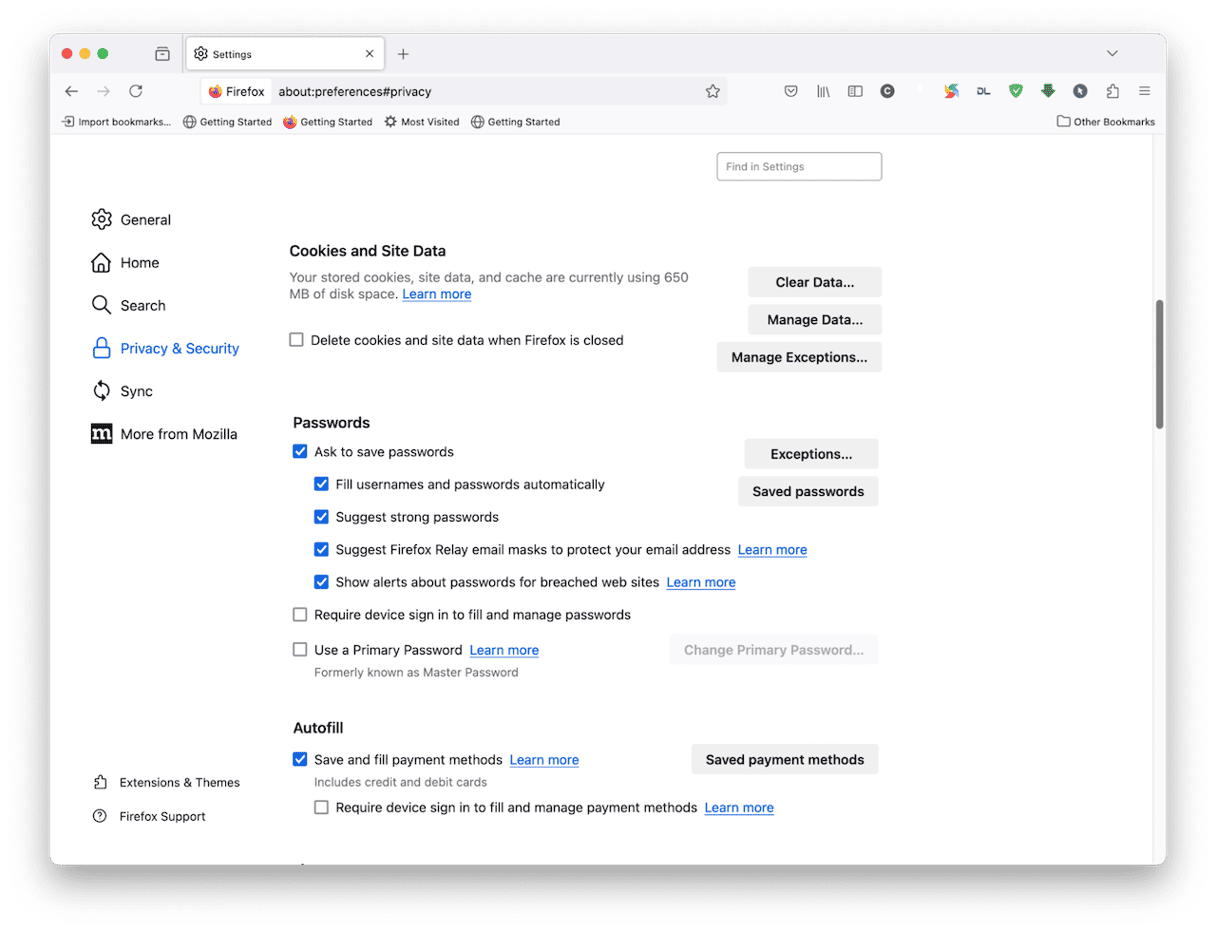This screenshot has height=931, width=1216.
Task: Click the dark circular C extension icon
Action: pos(887,91)
